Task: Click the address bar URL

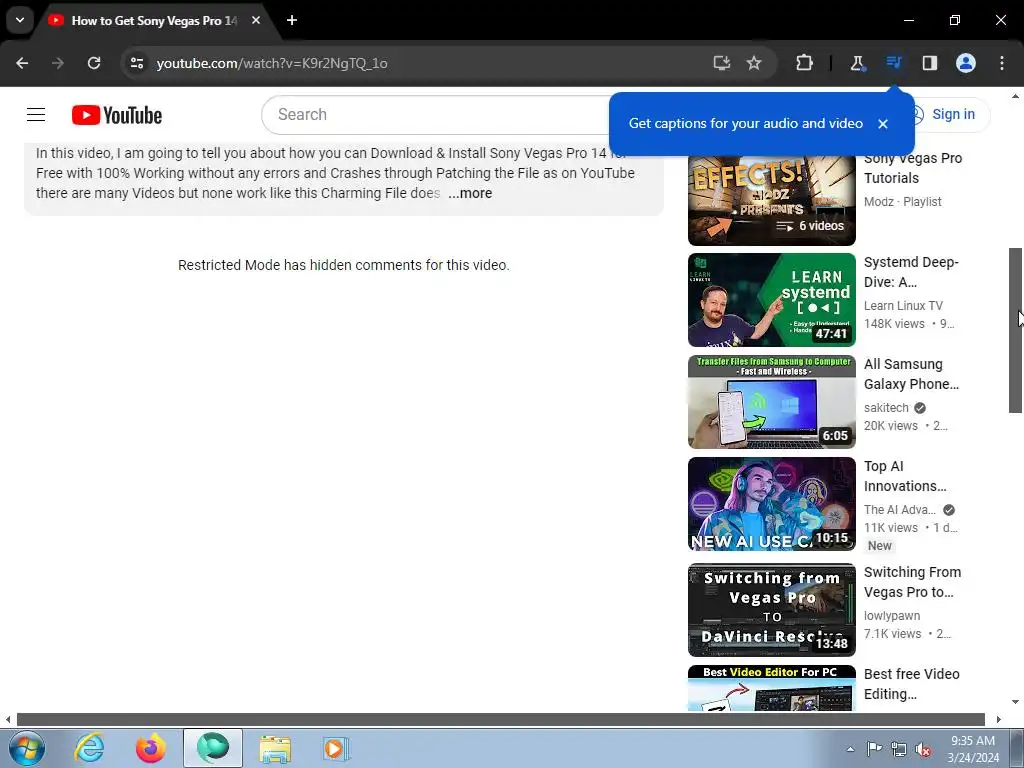Action: (272, 63)
